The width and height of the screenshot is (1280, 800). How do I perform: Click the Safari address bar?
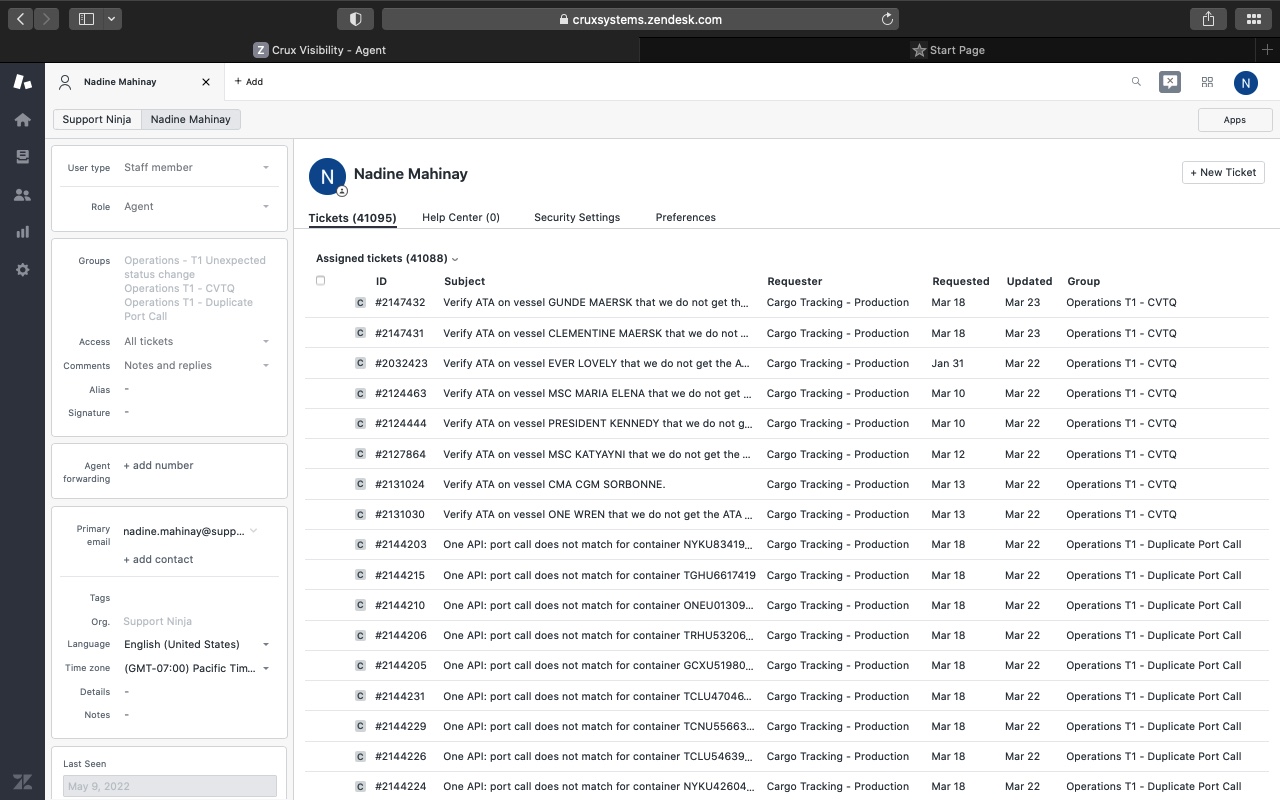click(640, 19)
